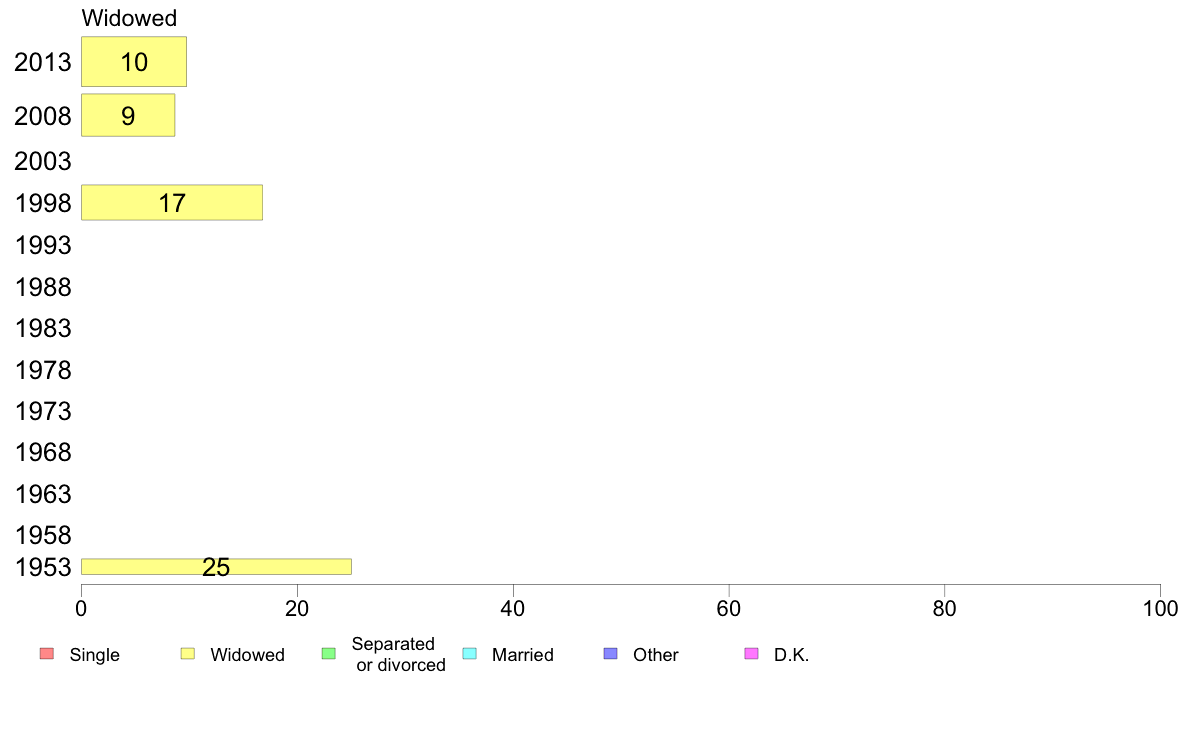This screenshot has height=736, width=1188.
Task: Select the 1953 bar showing 25
Action: 216,566
